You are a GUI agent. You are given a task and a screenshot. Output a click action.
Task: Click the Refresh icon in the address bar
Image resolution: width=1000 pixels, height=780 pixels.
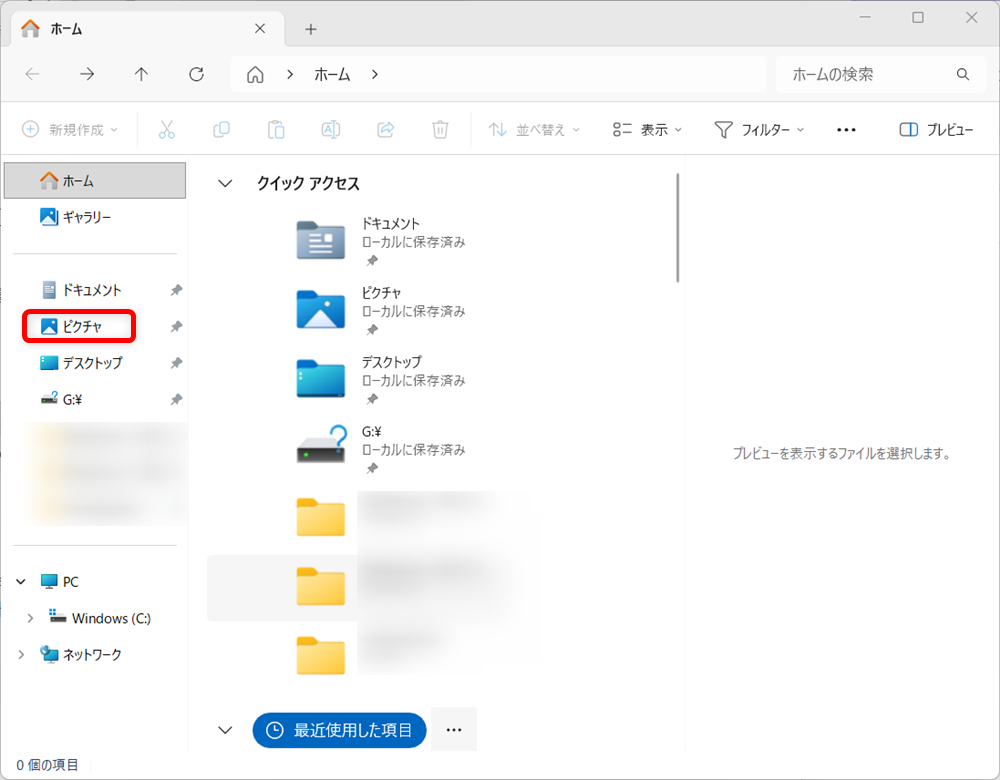tap(196, 74)
